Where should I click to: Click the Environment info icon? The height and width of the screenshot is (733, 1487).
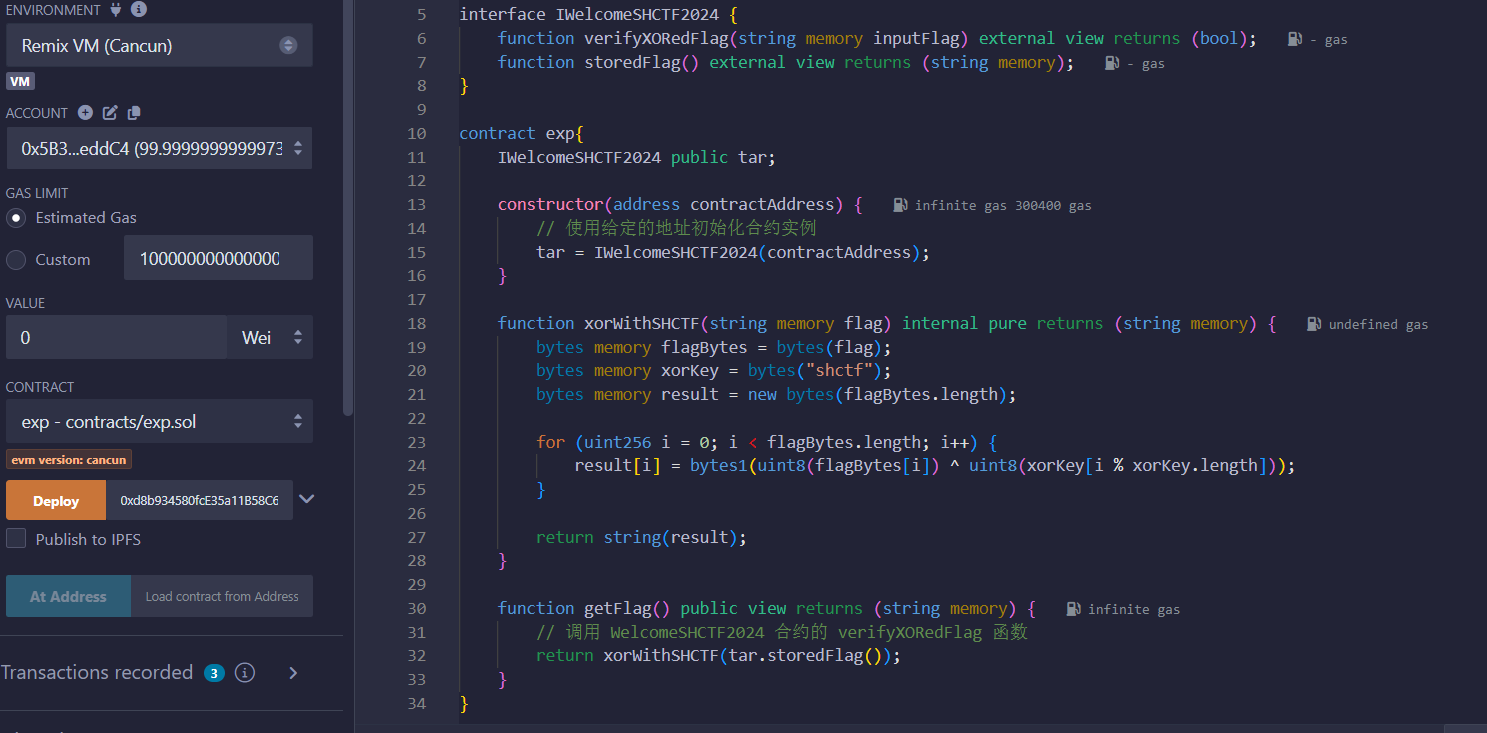point(139,10)
